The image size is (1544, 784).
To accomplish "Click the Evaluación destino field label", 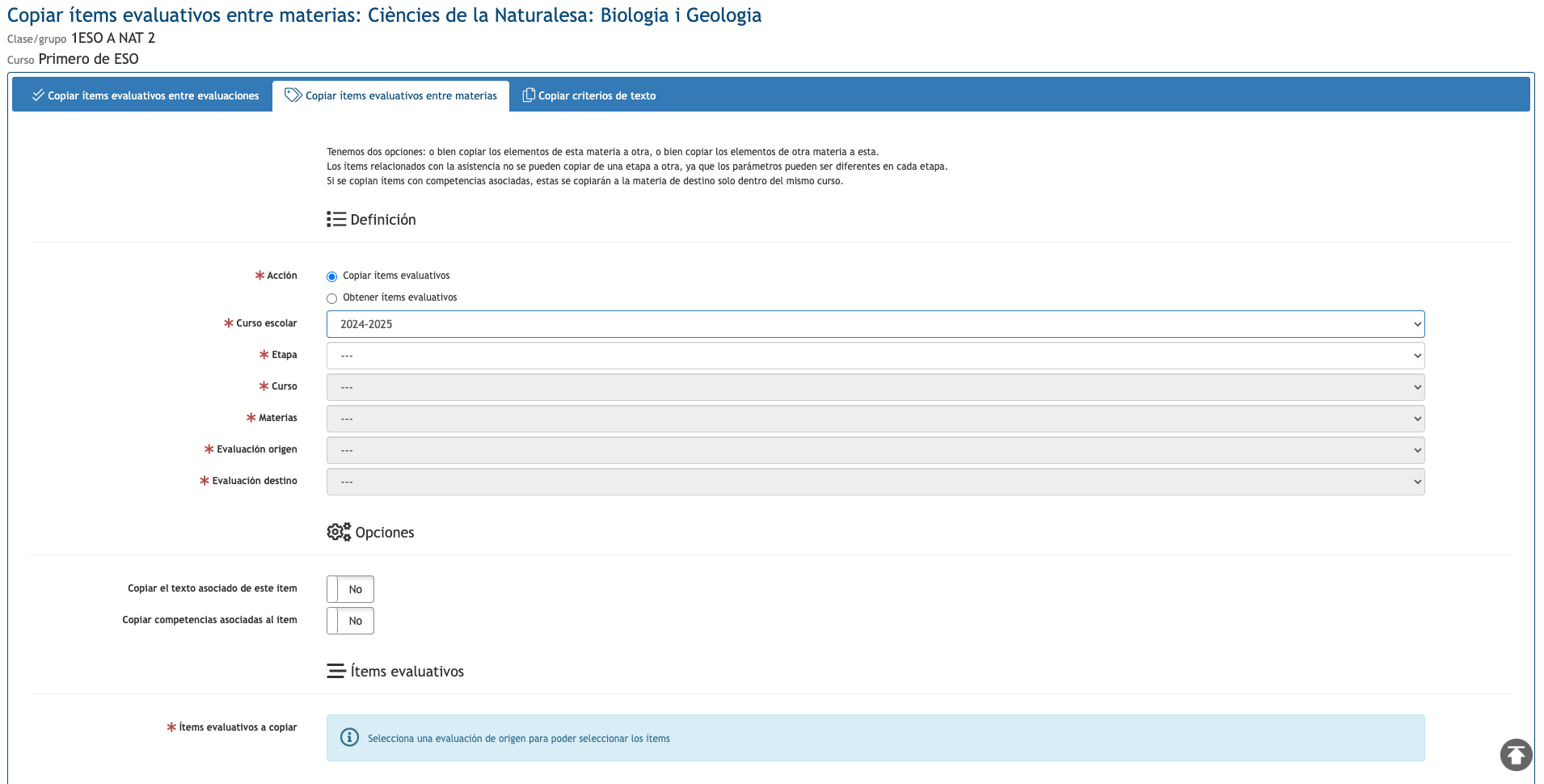I will tap(255, 481).
